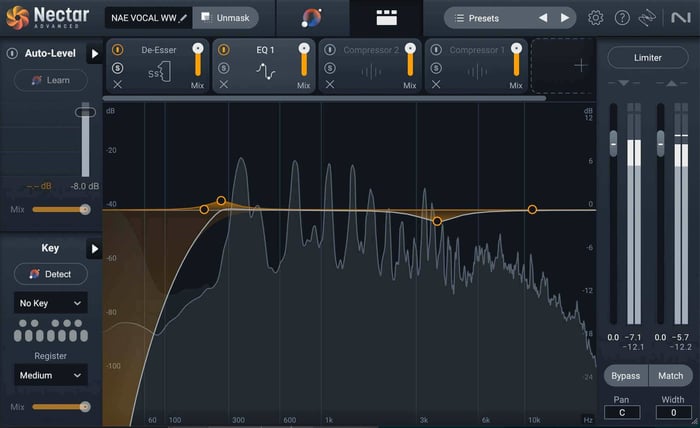The image size is (700, 428).
Task: Click the Auto-Level Learn button
Action: 50,80
